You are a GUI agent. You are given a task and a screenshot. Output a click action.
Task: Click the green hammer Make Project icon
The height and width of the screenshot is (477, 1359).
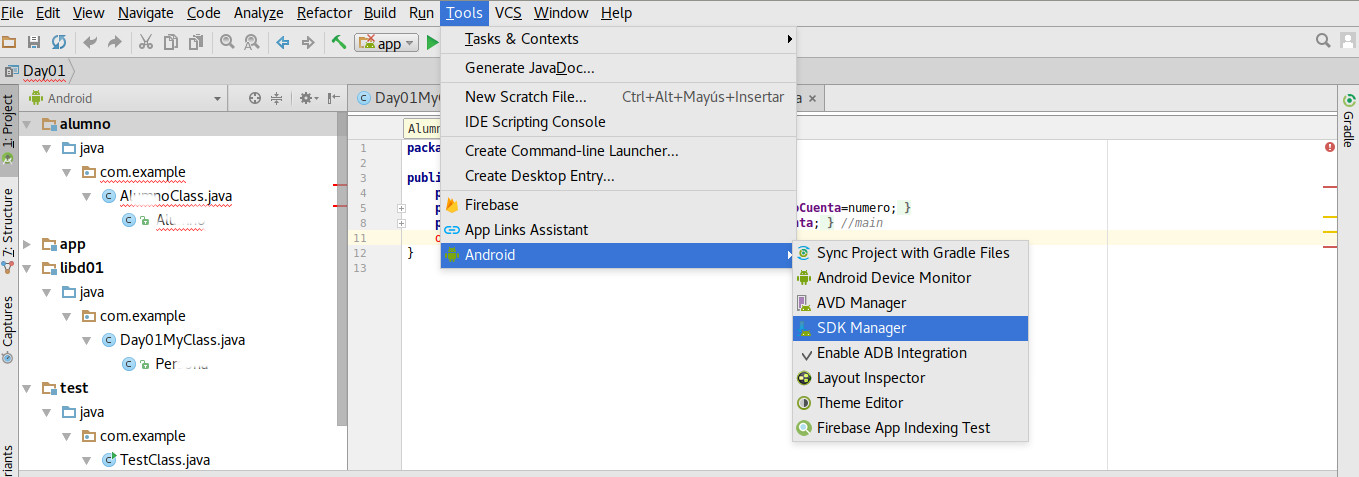pos(339,42)
